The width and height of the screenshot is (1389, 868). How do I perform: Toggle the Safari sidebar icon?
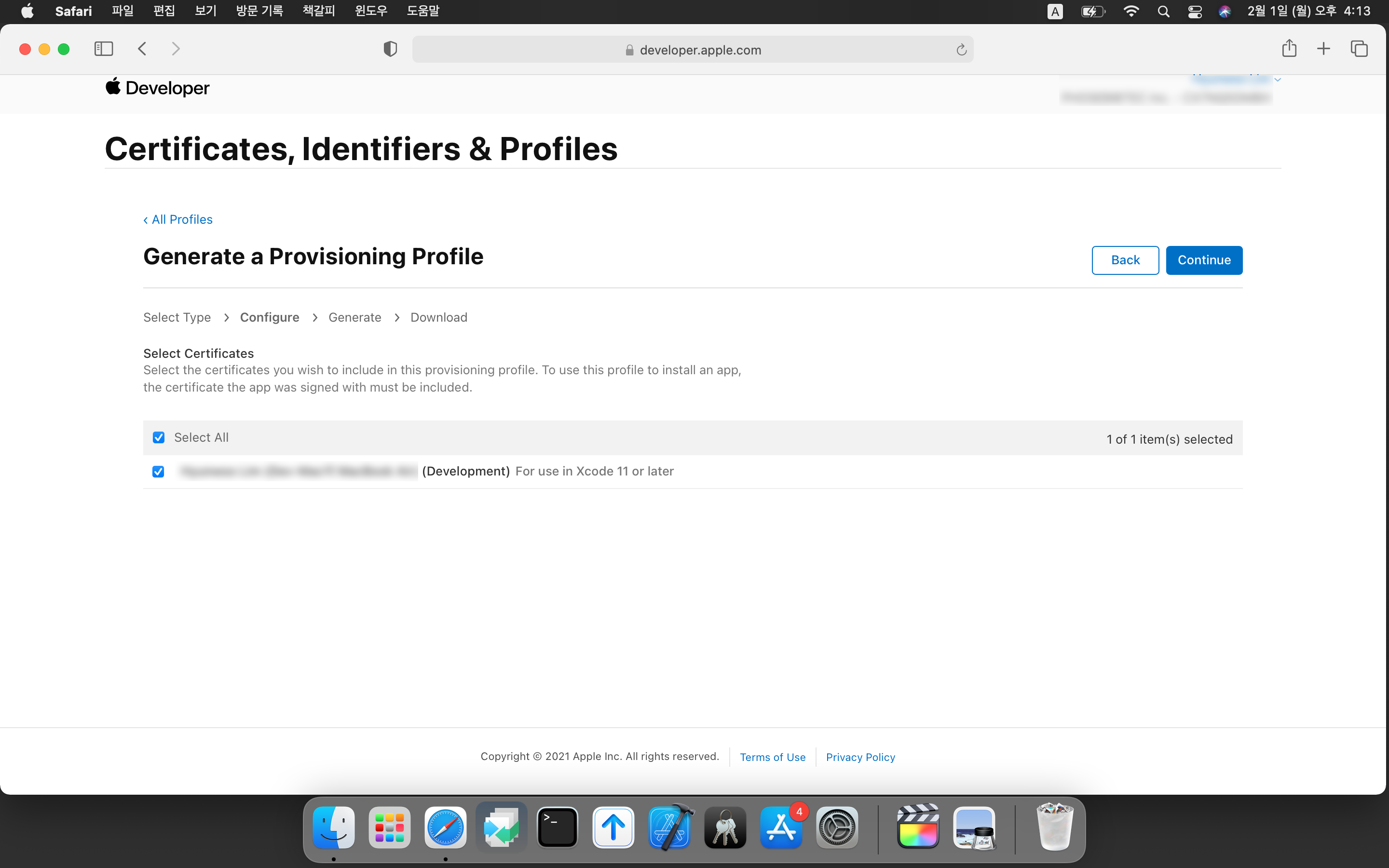103,49
